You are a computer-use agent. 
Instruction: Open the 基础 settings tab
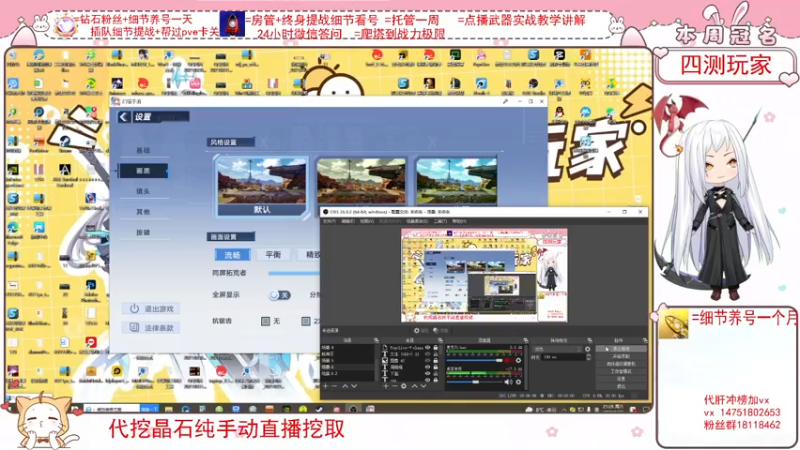tap(143, 150)
